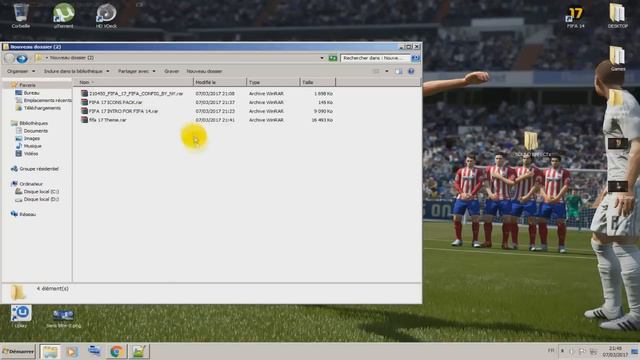Open the Partager avec dropdown
640x360 pixels.
[136, 71]
